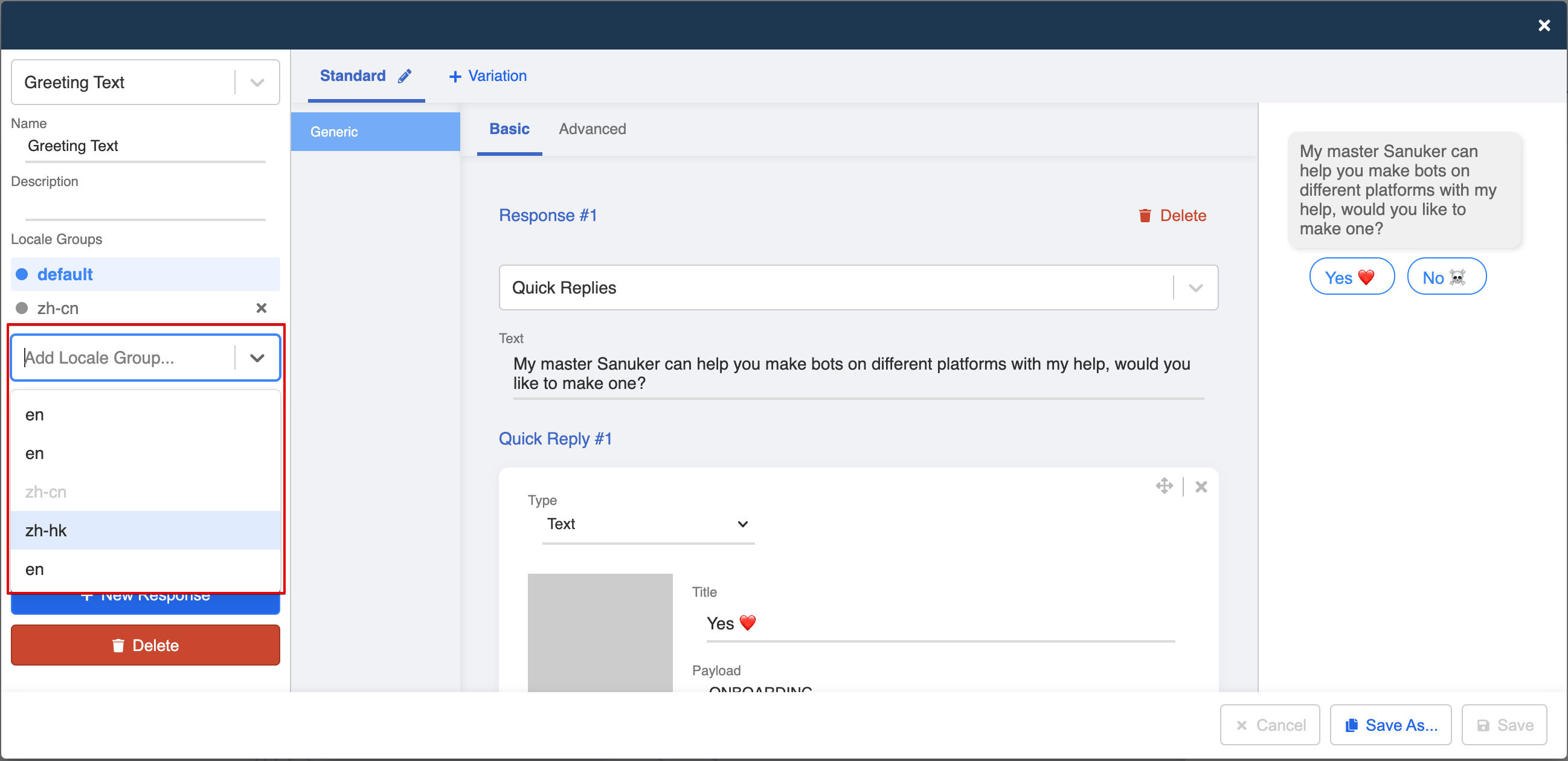This screenshot has width=1568, height=761.
Task: Edit the response Text about master Sanuker
Action: 858,374
